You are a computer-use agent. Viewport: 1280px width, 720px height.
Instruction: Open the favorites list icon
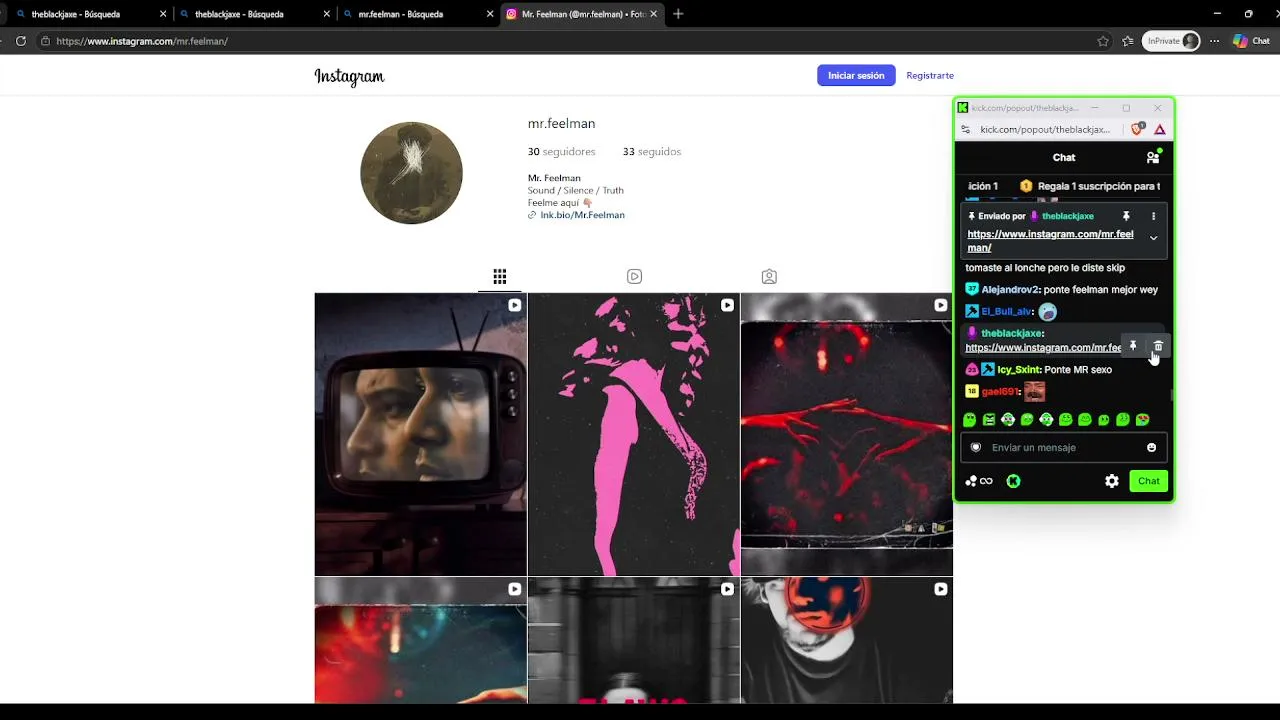(x=1128, y=41)
